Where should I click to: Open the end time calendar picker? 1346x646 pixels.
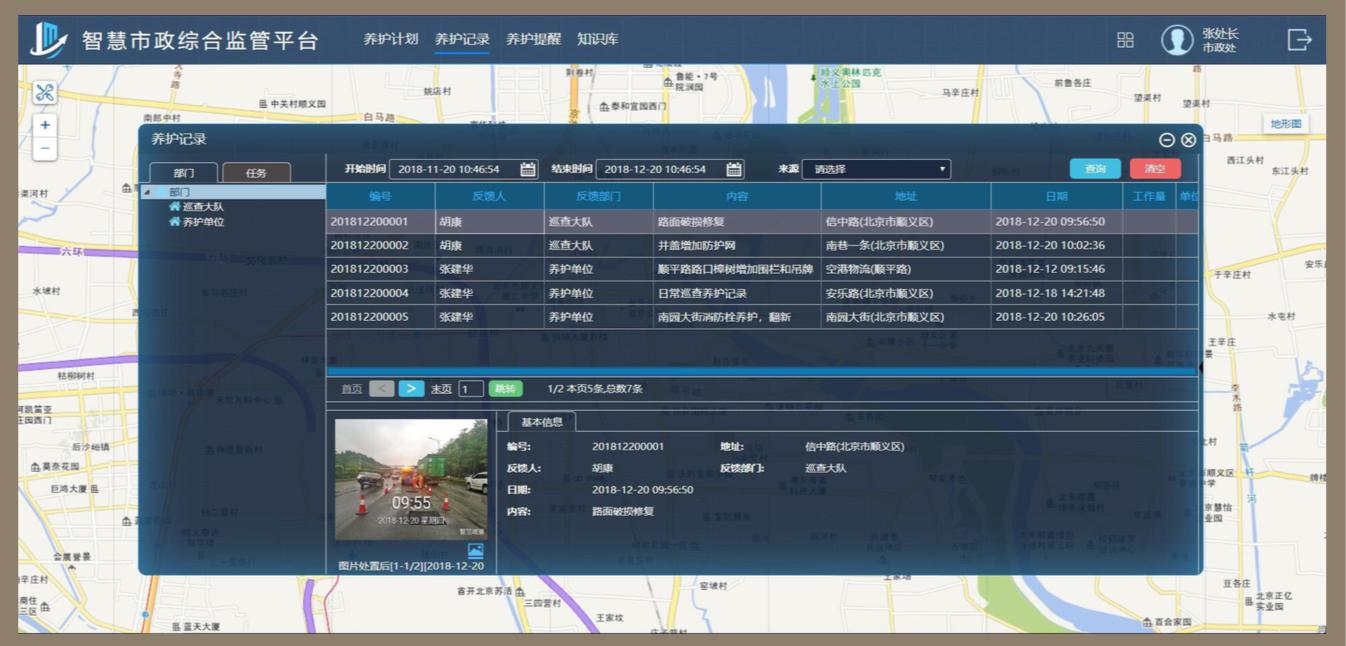(734, 169)
